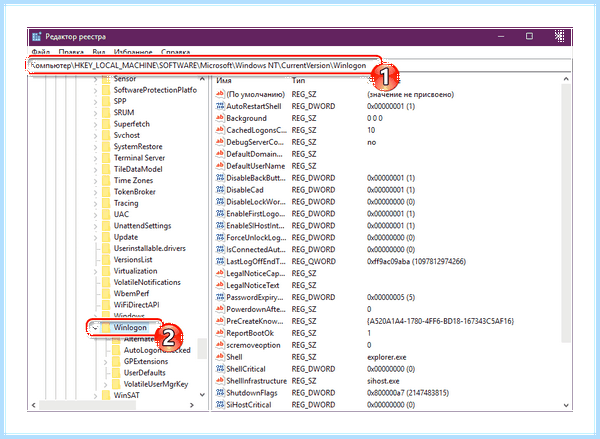Click the PasswordExpiry... DWORD icon
Image resolution: width=600 pixels, height=439 pixels.
(220, 297)
